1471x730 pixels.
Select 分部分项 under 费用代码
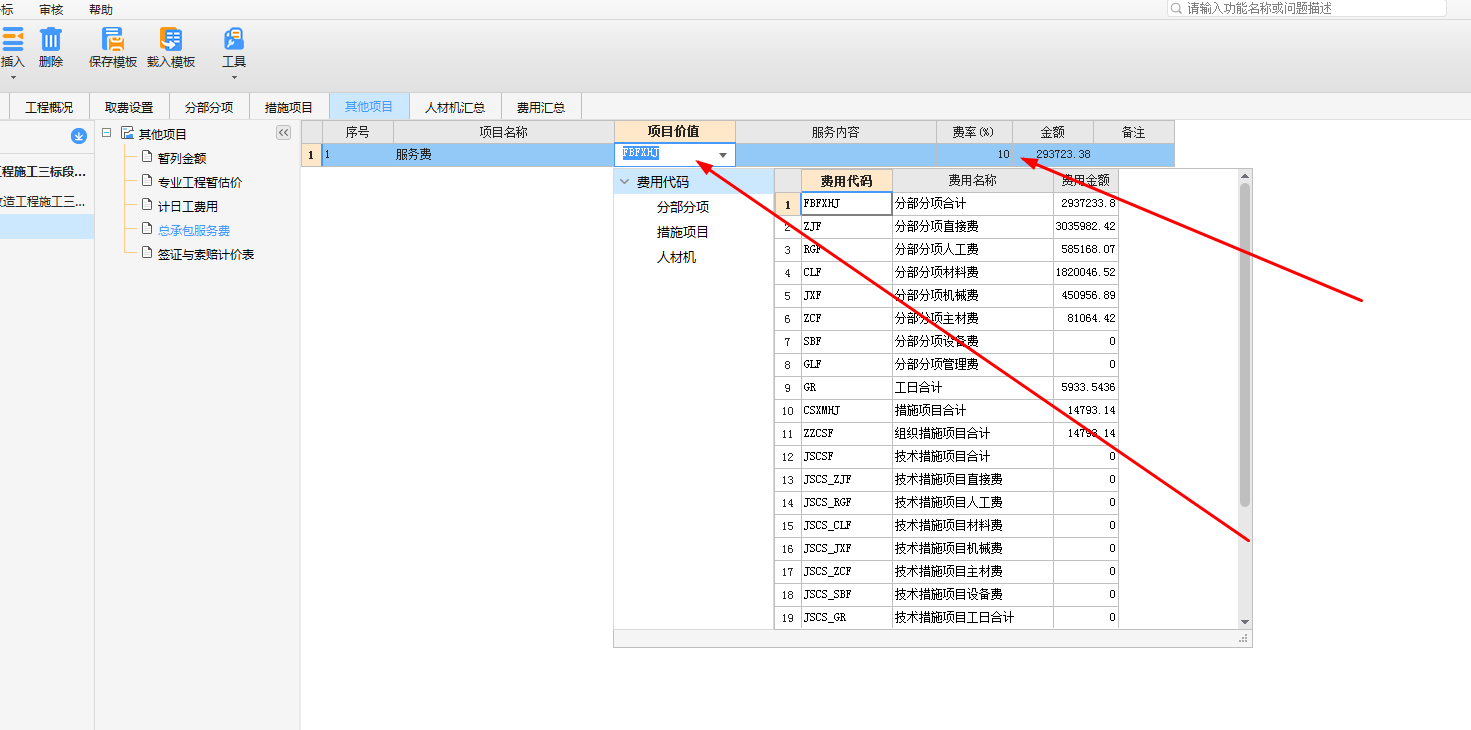[x=683, y=207]
